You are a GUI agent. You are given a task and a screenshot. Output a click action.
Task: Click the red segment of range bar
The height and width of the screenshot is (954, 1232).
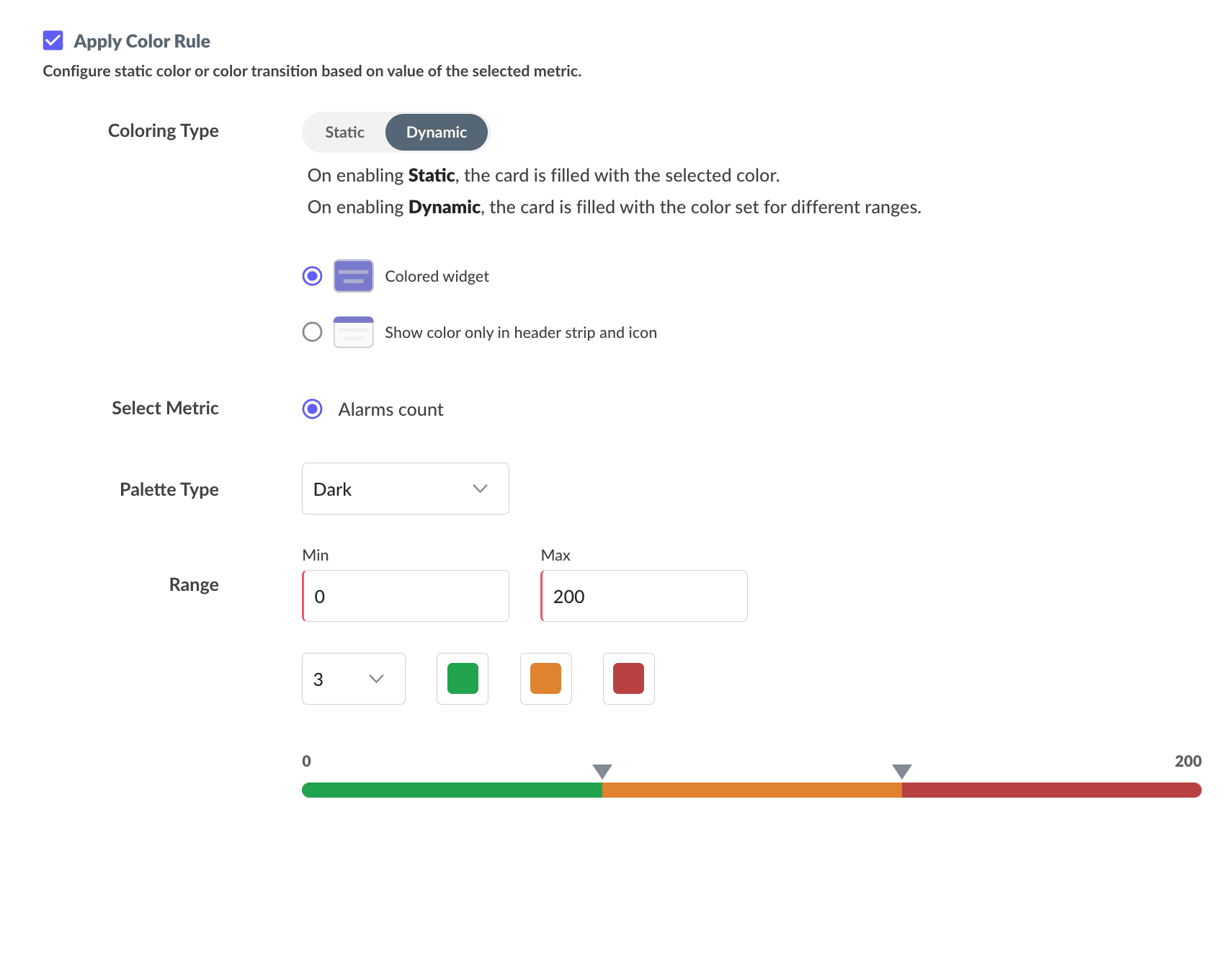pyautogui.click(x=1050, y=790)
